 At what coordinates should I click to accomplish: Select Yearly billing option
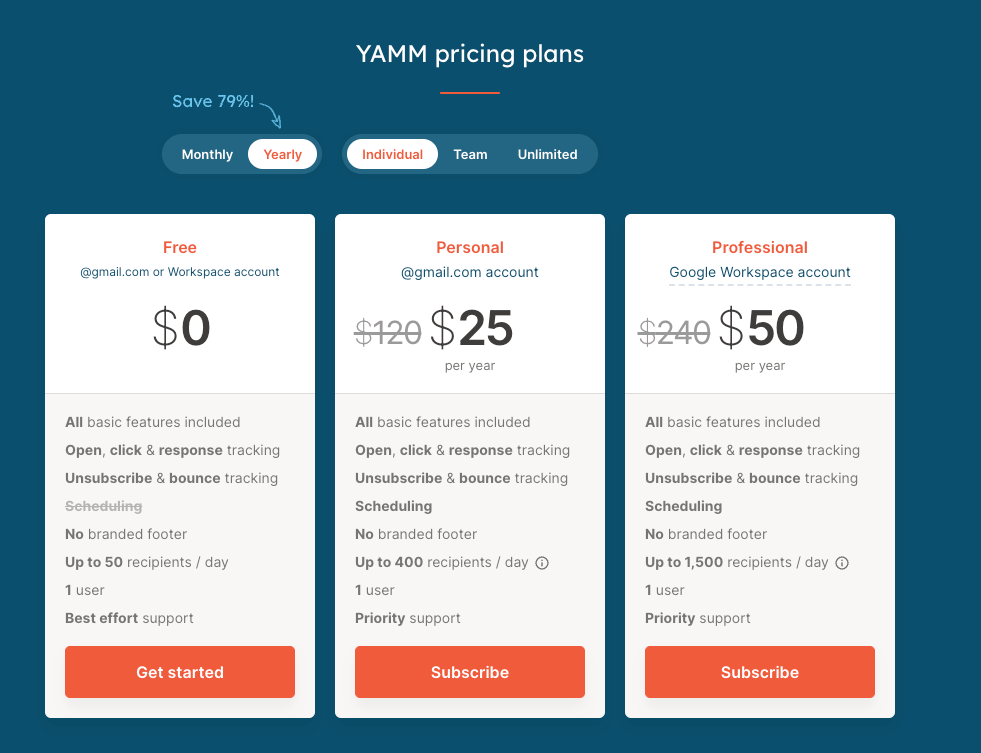(x=283, y=155)
